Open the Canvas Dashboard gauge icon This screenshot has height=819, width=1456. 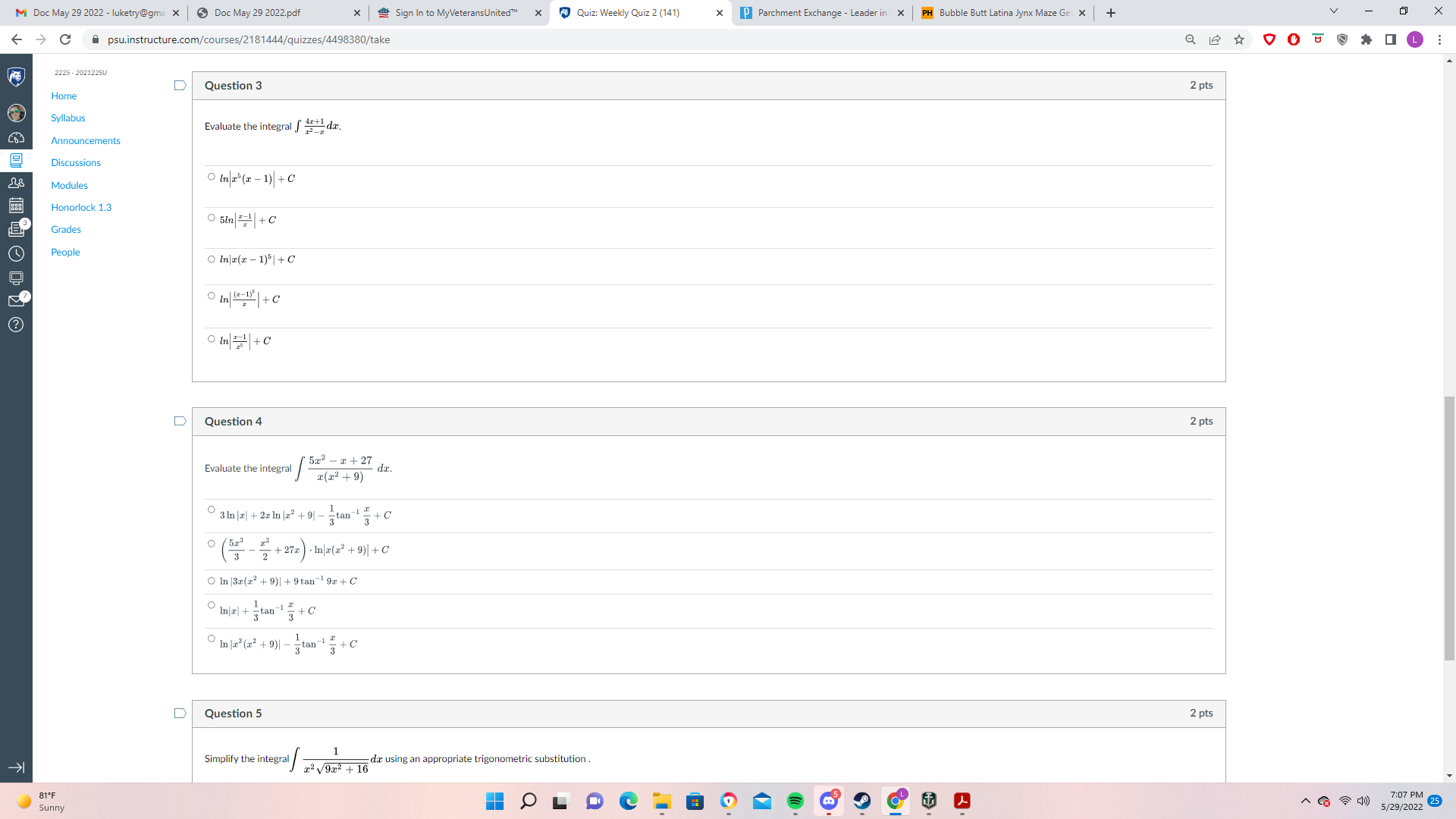tap(17, 136)
